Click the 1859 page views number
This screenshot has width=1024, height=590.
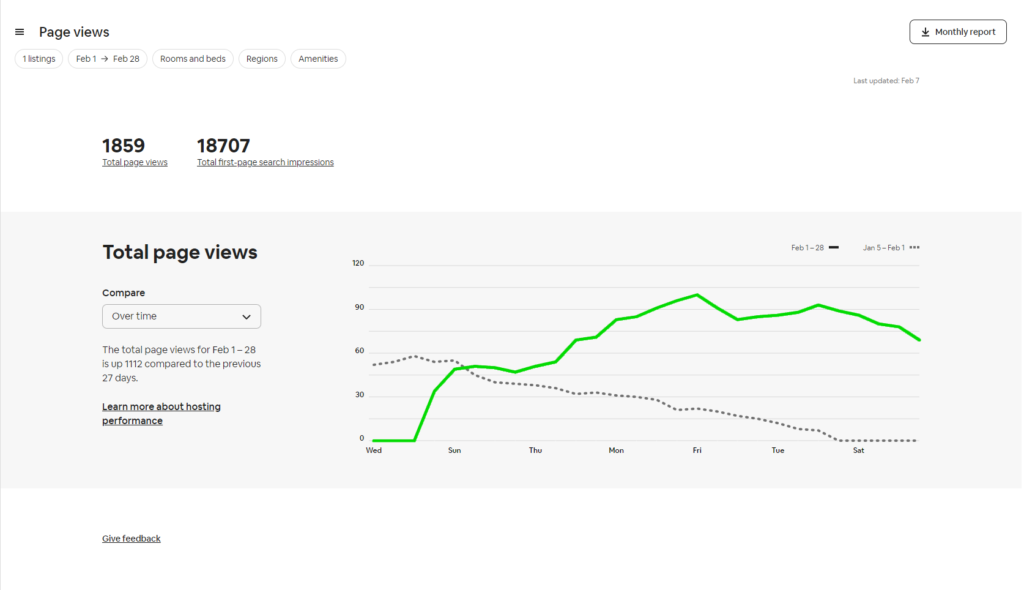click(x=123, y=146)
